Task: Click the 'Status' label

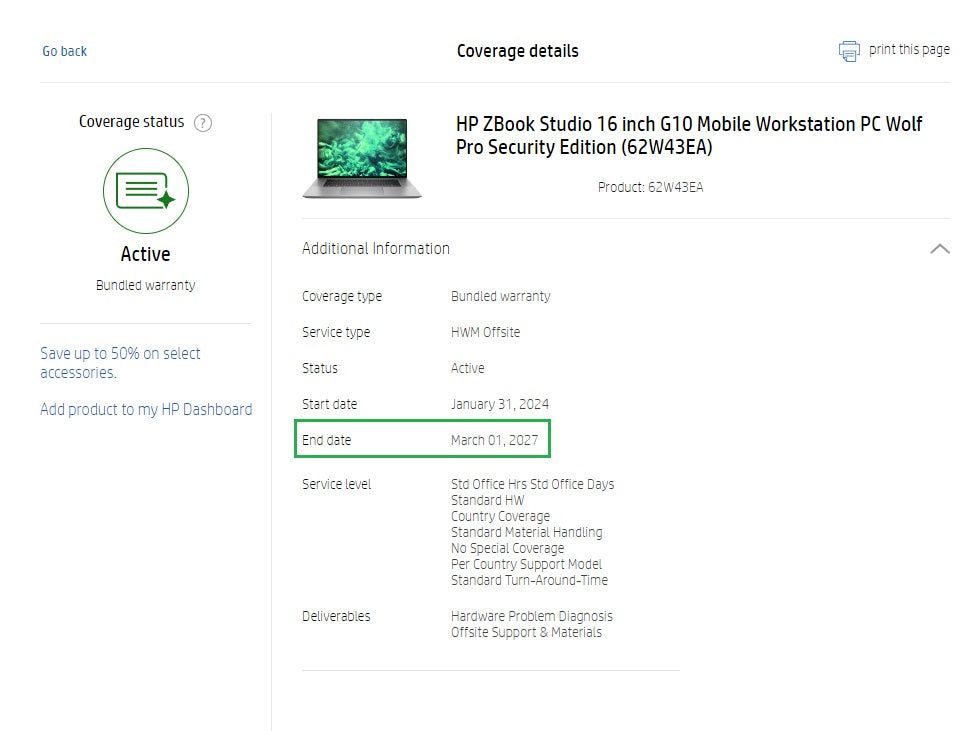Action: point(319,368)
